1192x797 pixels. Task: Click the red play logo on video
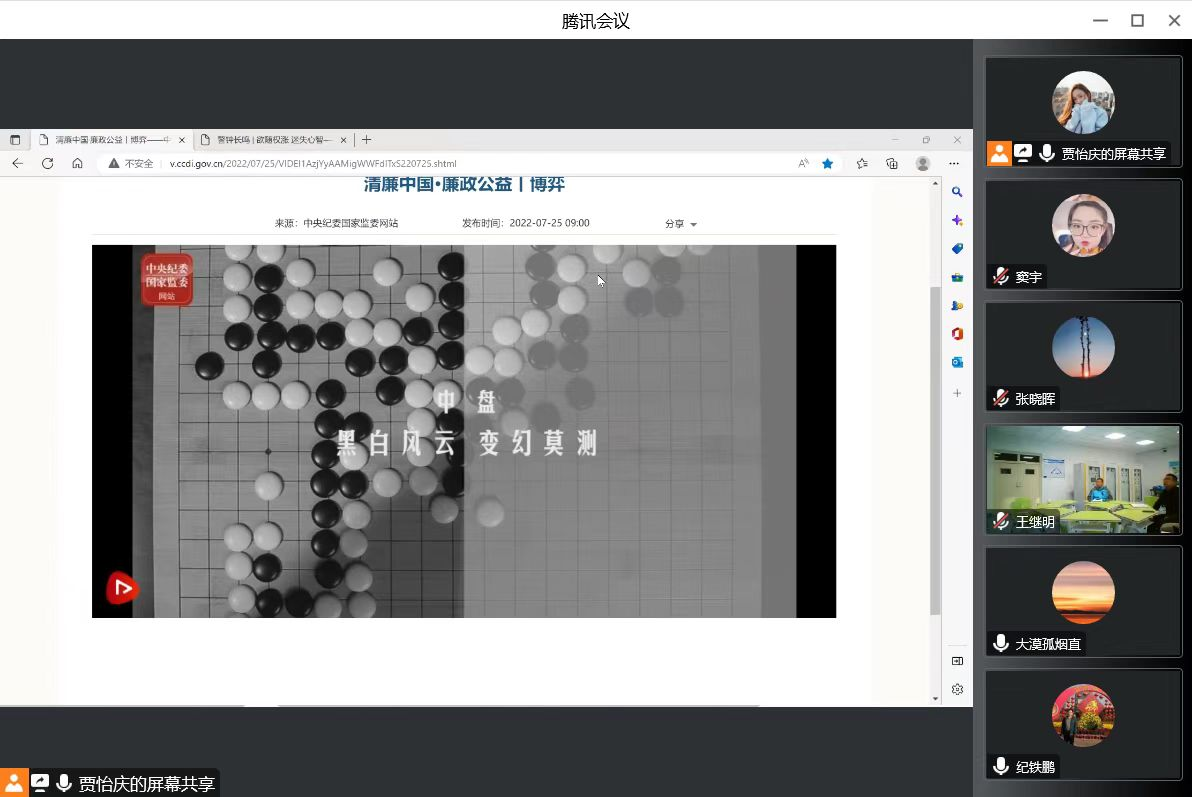pyautogui.click(x=121, y=589)
